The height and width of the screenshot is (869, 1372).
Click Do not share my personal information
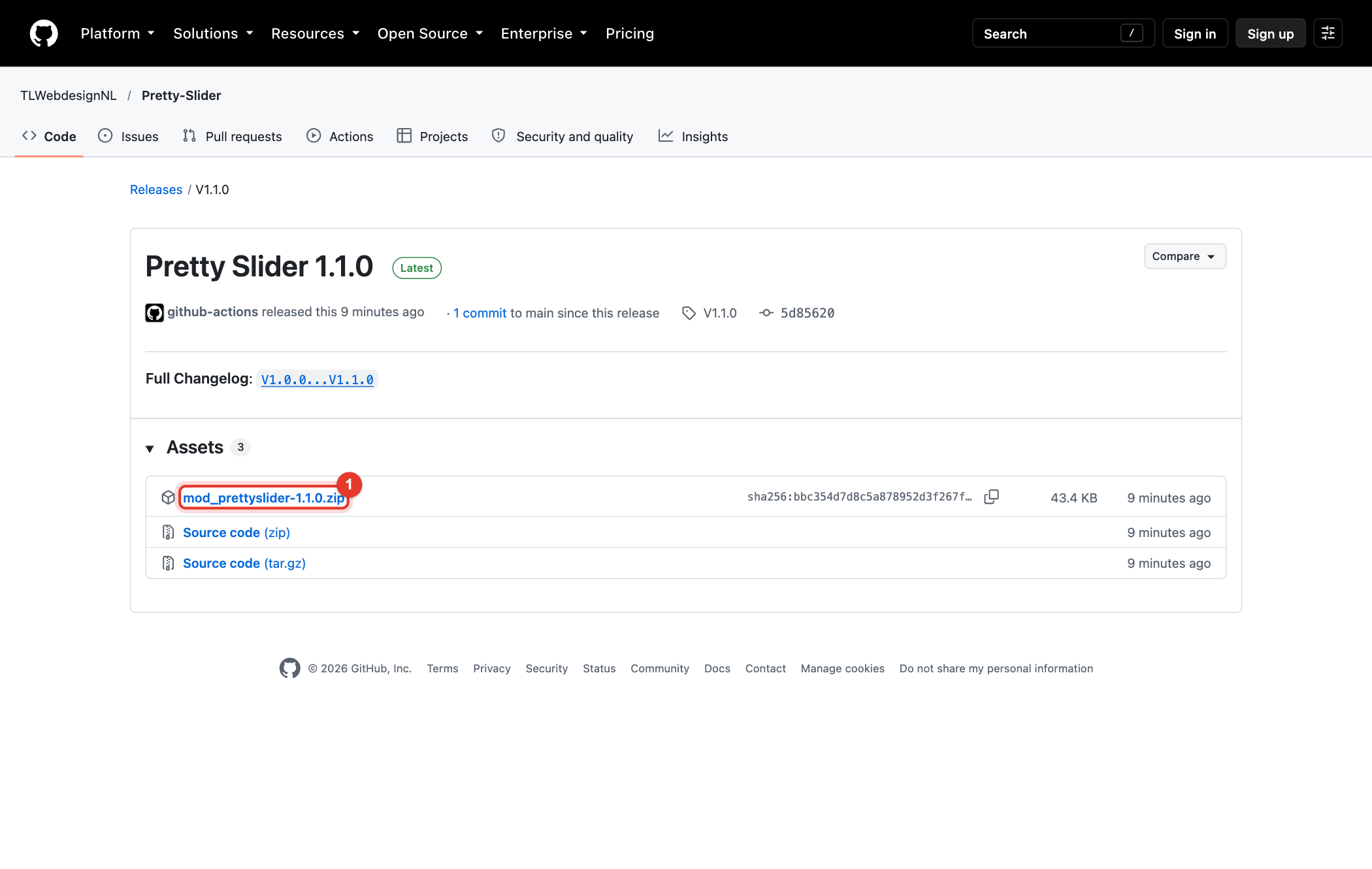pos(996,668)
